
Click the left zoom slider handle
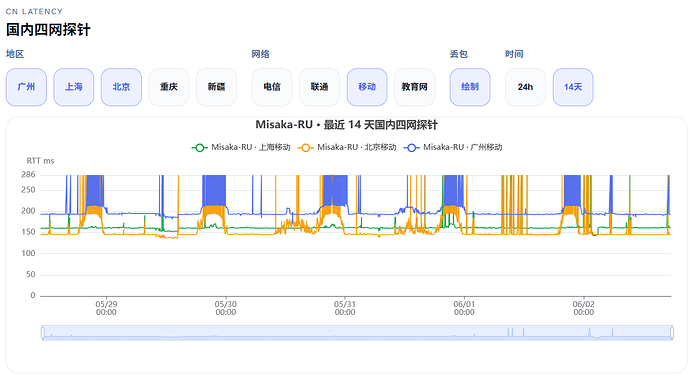(43, 333)
